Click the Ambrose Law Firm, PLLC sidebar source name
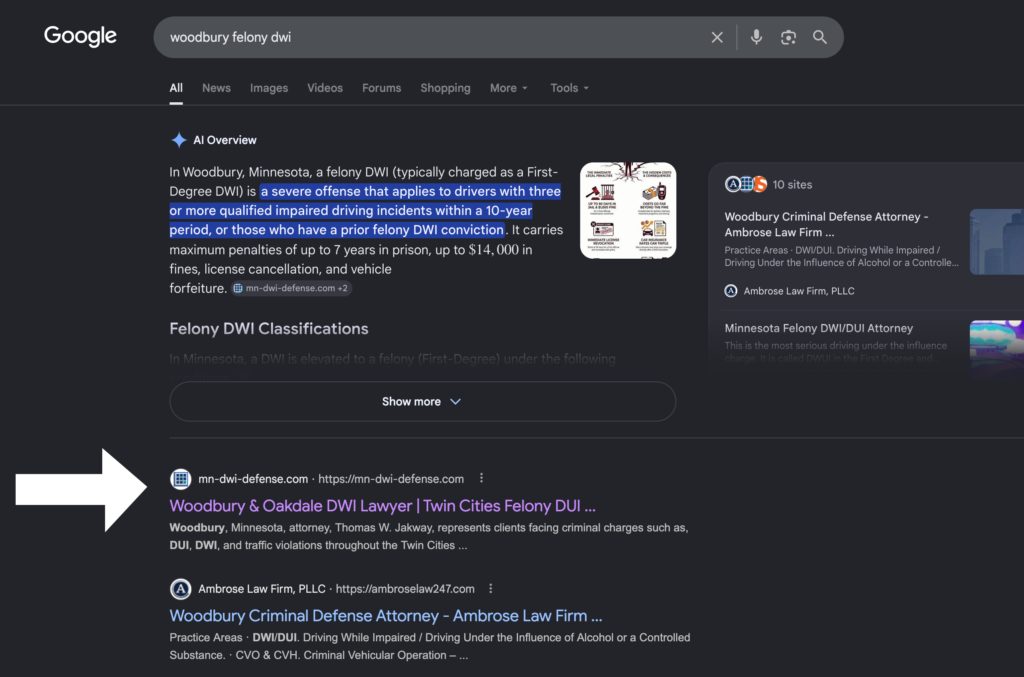Viewport: 1024px width, 677px height. click(x=799, y=291)
